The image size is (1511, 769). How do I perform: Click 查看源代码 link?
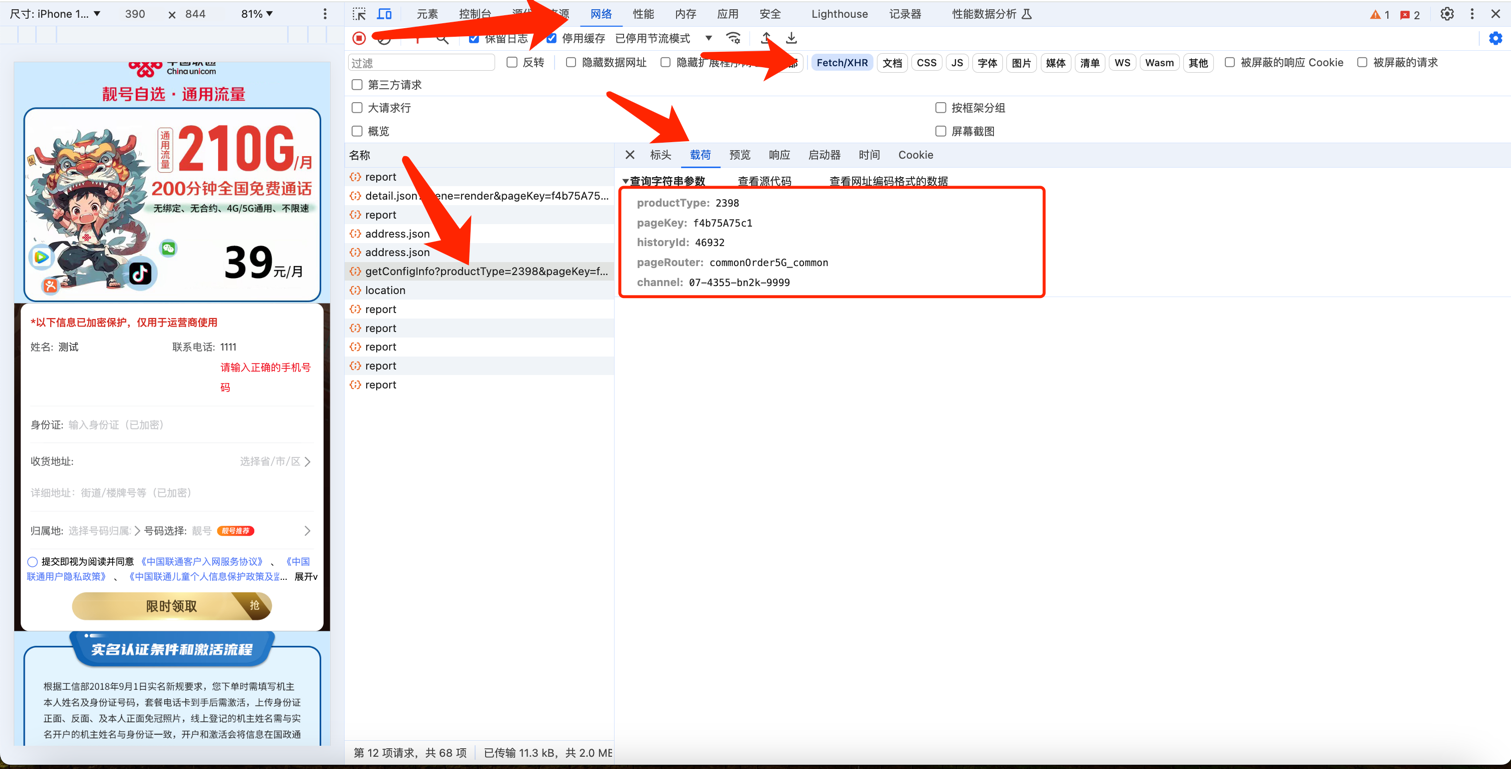pos(764,182)
